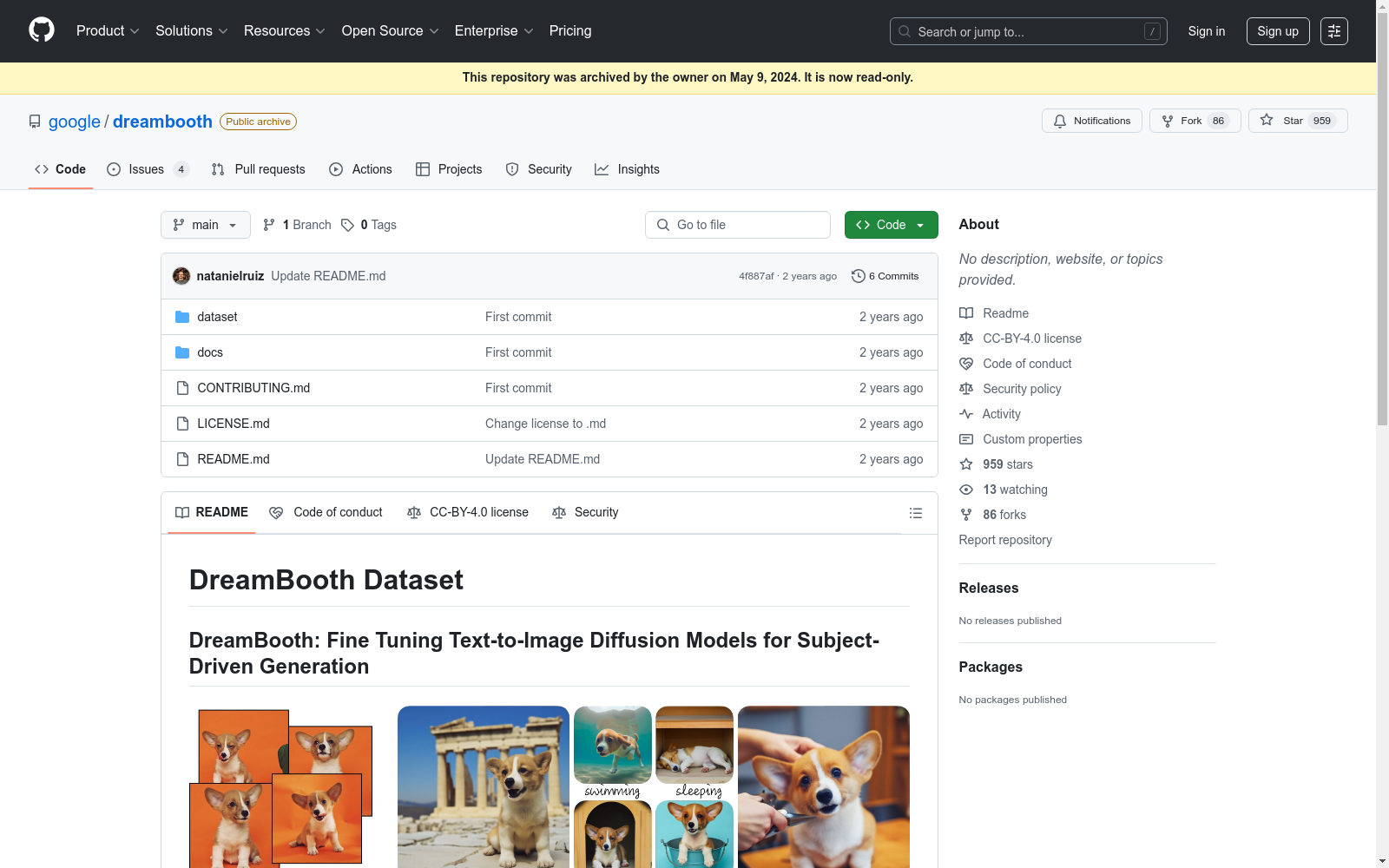Open the main branch selector dropdown

coord(206,225)
